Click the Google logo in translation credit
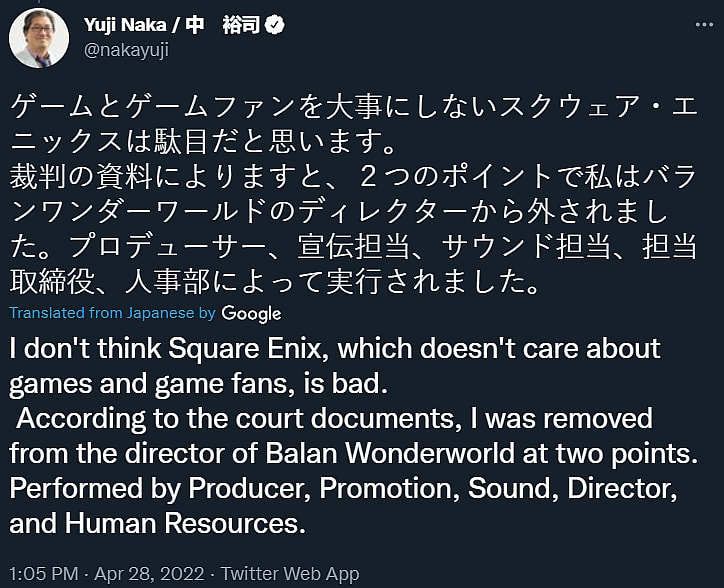This screenshot has width=724, height=588. point(251,313)
